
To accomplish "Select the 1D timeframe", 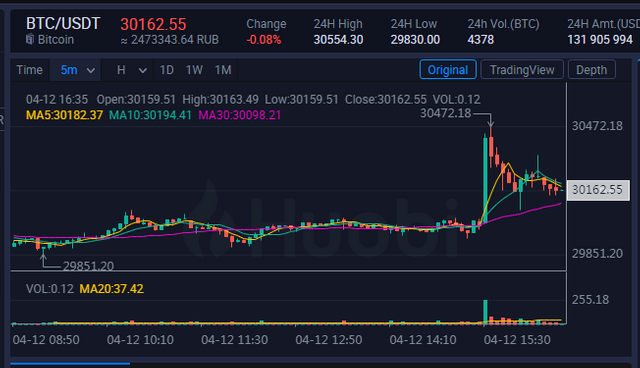I will tap(167, 70).
